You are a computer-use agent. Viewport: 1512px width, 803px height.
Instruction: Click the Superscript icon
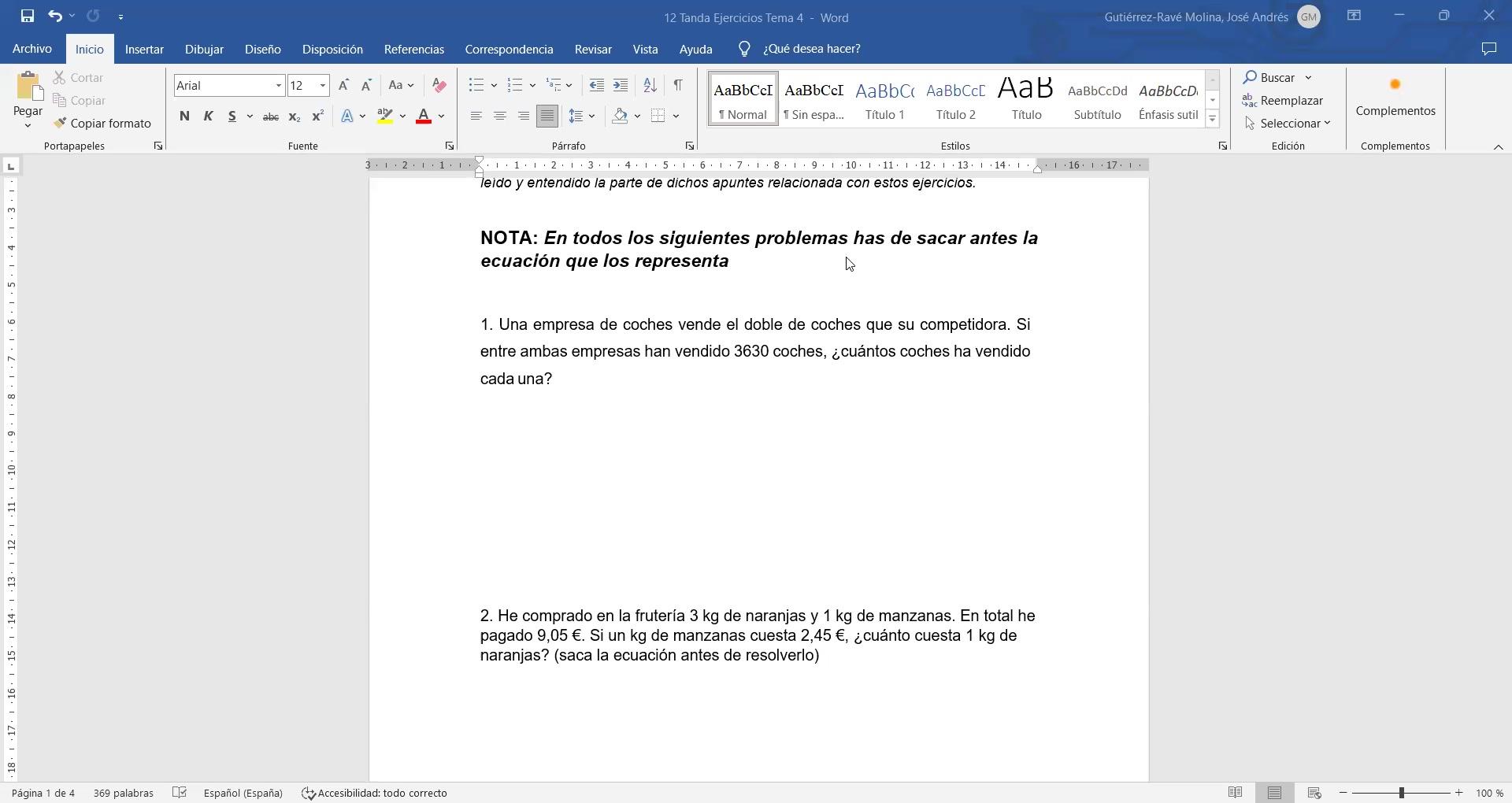317,117
